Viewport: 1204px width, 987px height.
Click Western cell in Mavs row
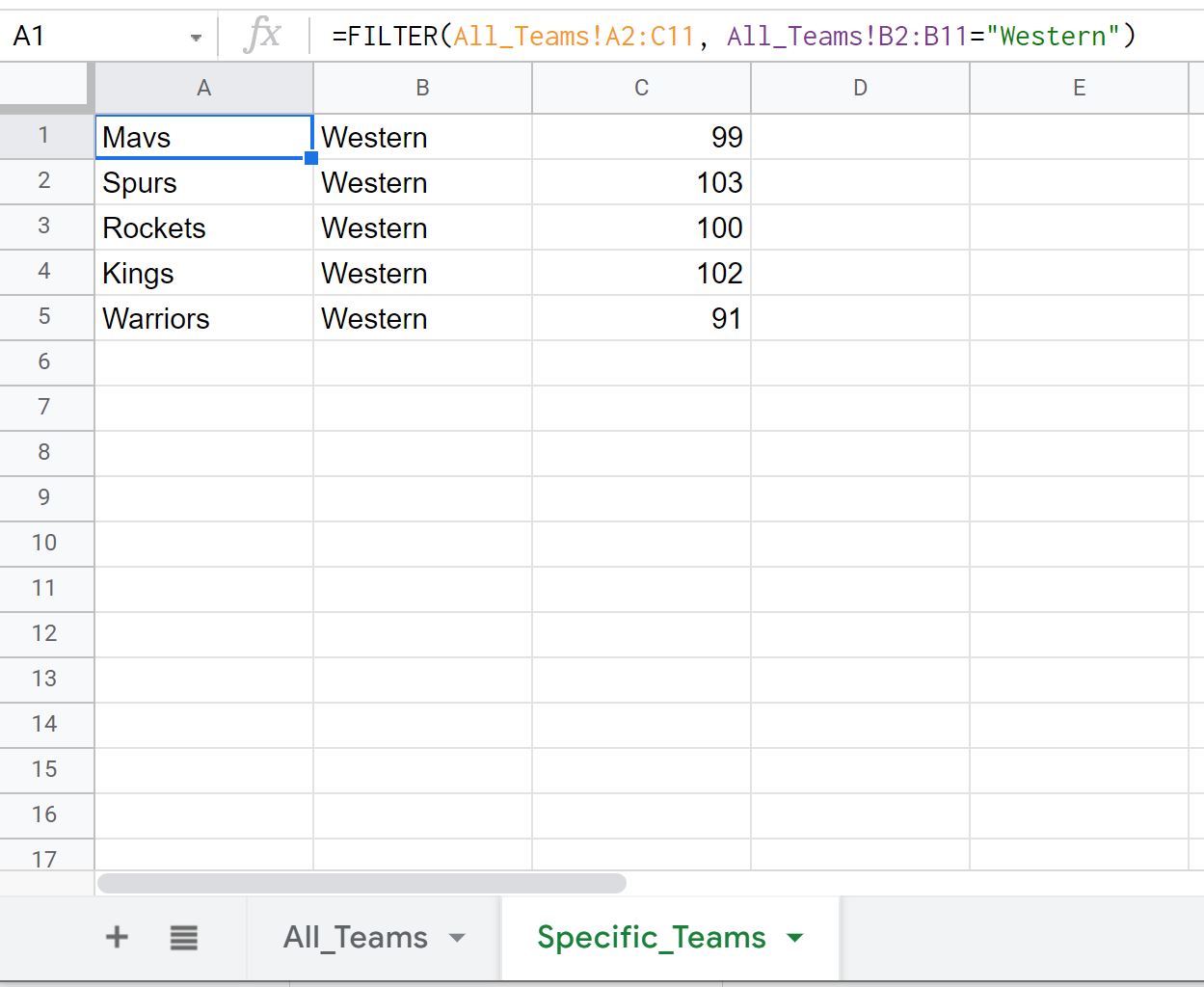click(422, 137)
